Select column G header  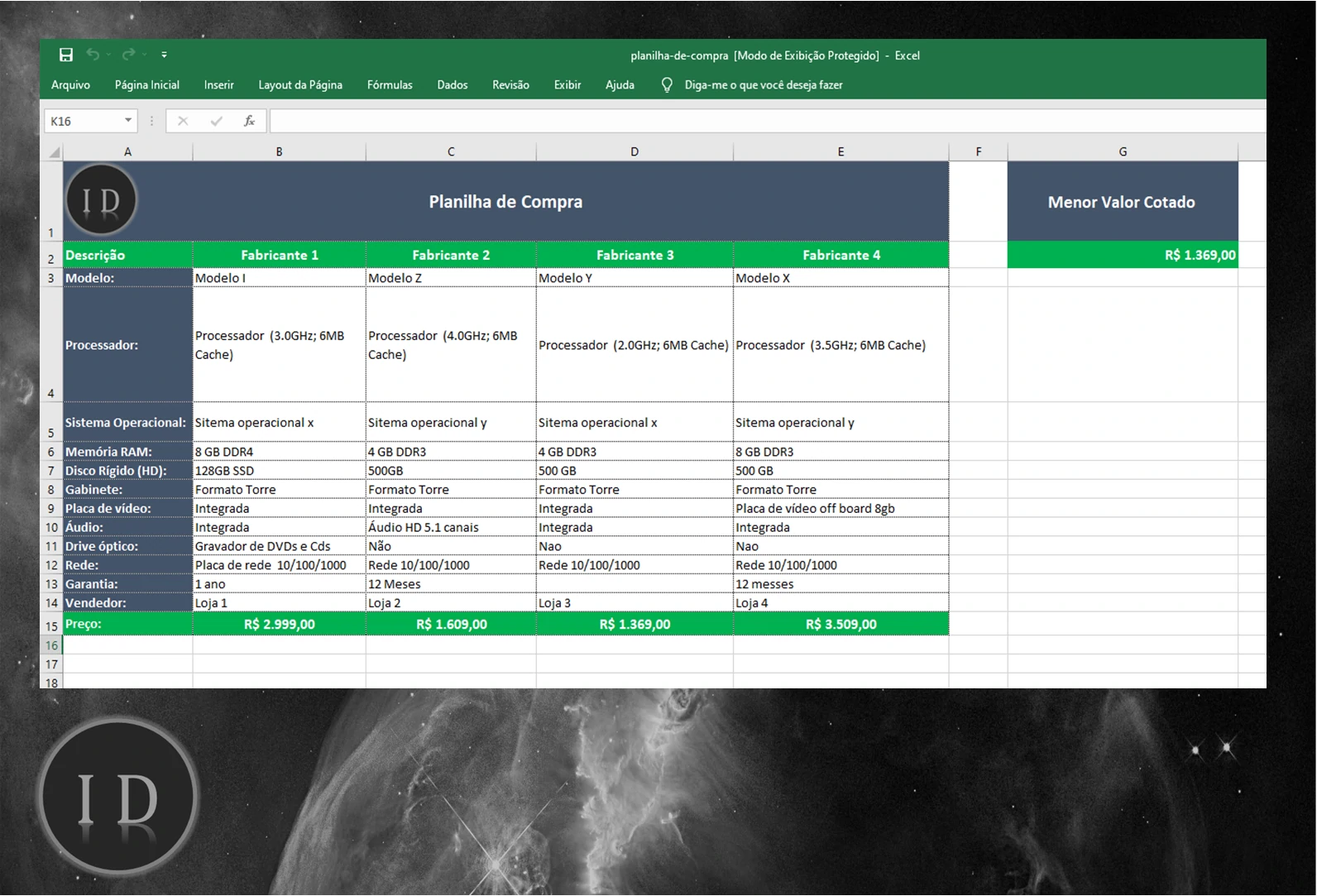coord(1123,151)
